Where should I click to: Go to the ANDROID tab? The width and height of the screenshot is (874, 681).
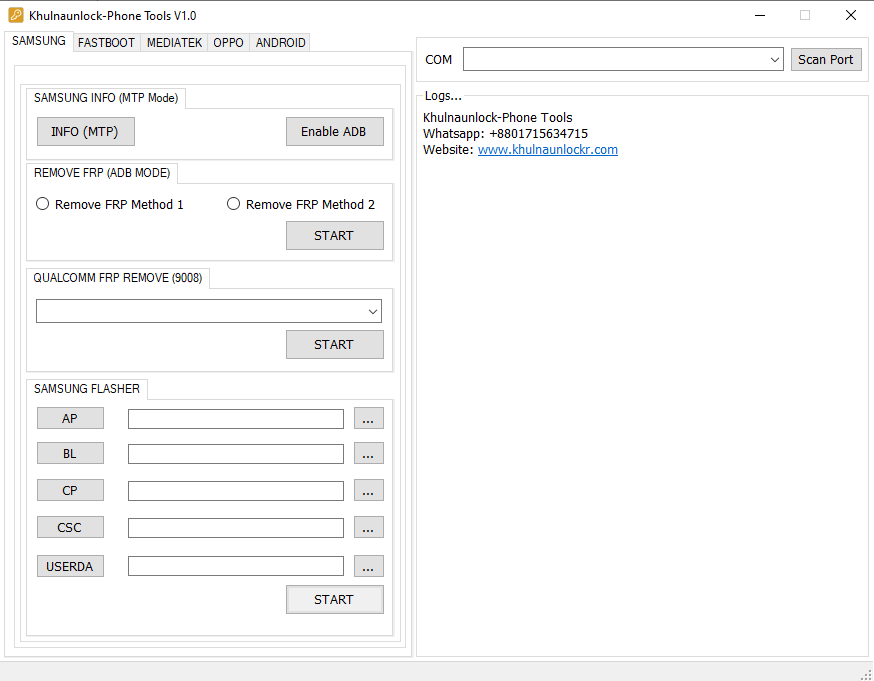[x=280, y=43]
